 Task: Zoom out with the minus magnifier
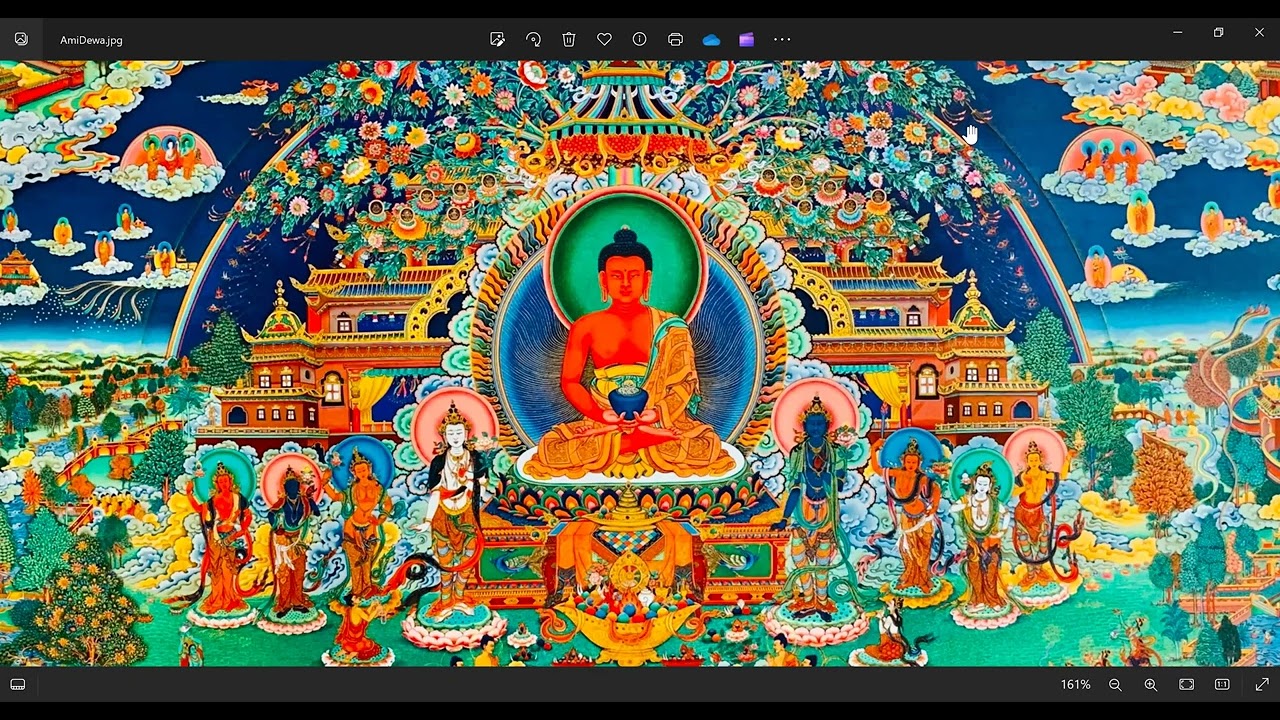click(1115, 684)
